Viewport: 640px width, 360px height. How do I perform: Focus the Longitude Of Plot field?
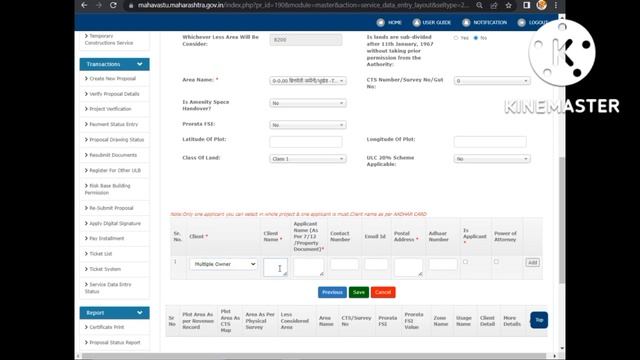click(x=490, y=142)
